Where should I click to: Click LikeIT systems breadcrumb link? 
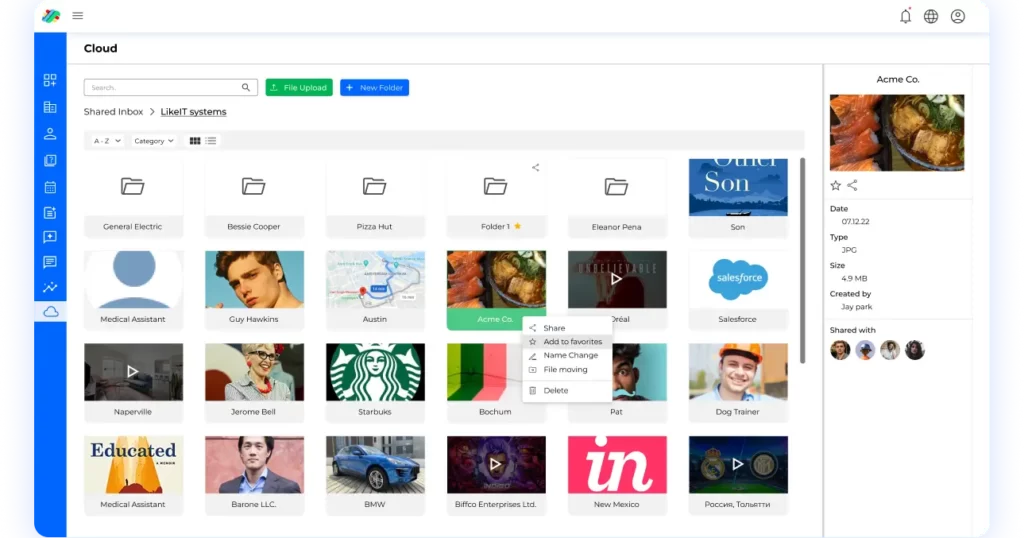[x=193, y=112]
